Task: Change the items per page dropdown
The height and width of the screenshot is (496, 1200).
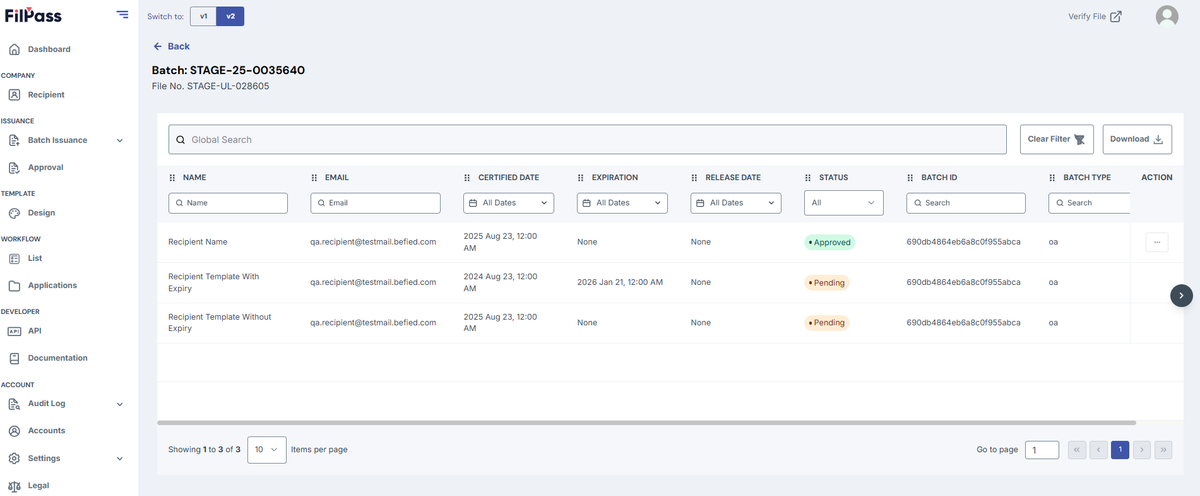Action: 267,450
